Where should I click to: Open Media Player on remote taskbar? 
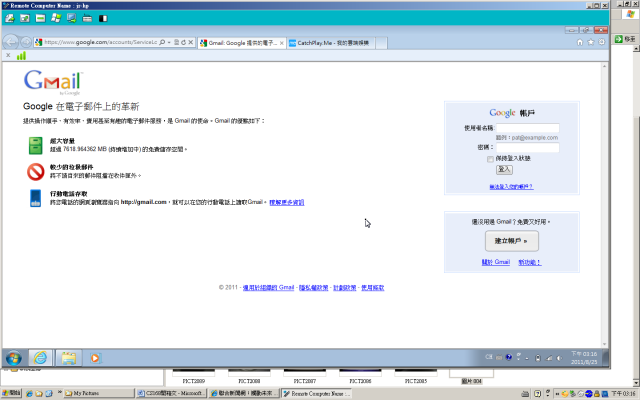(95, 358)
